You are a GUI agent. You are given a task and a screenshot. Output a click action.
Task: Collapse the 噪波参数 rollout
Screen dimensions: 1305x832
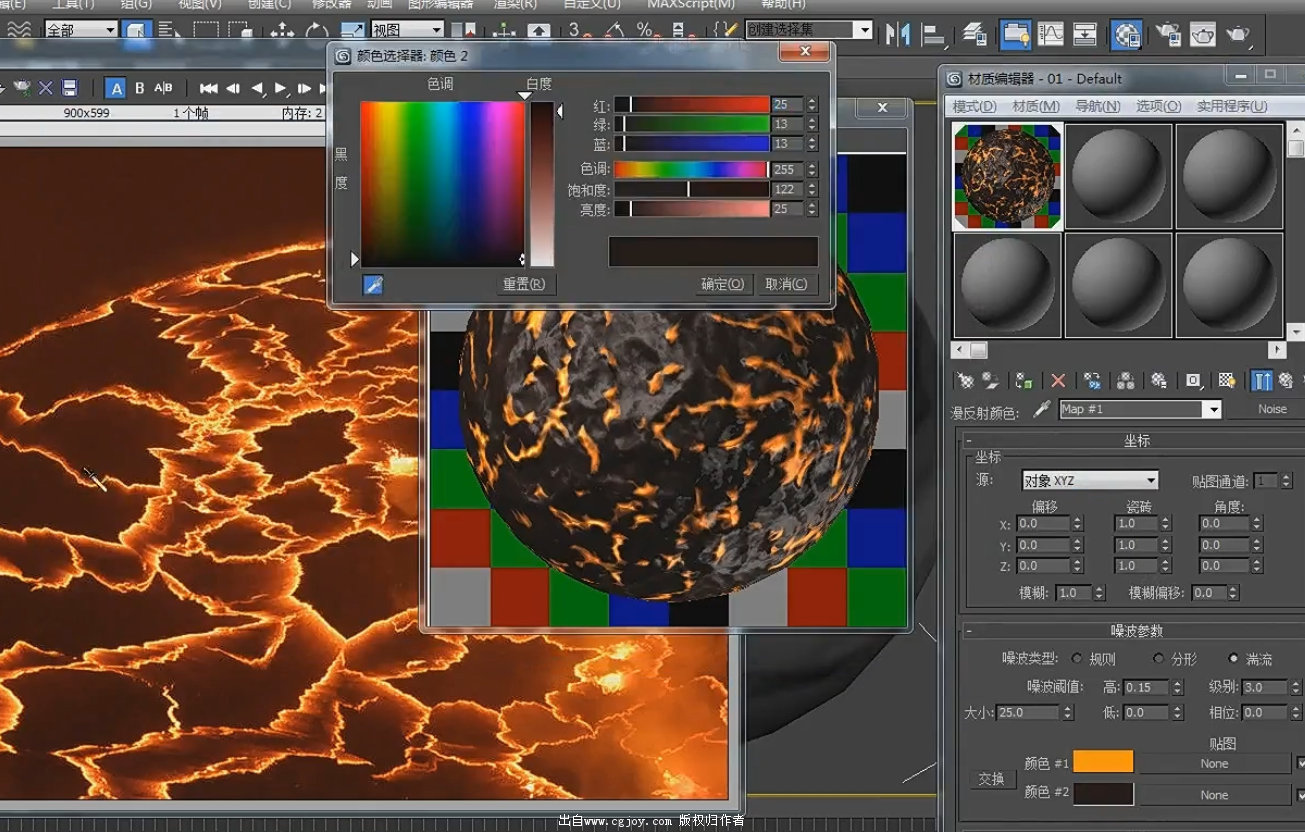1135,631
